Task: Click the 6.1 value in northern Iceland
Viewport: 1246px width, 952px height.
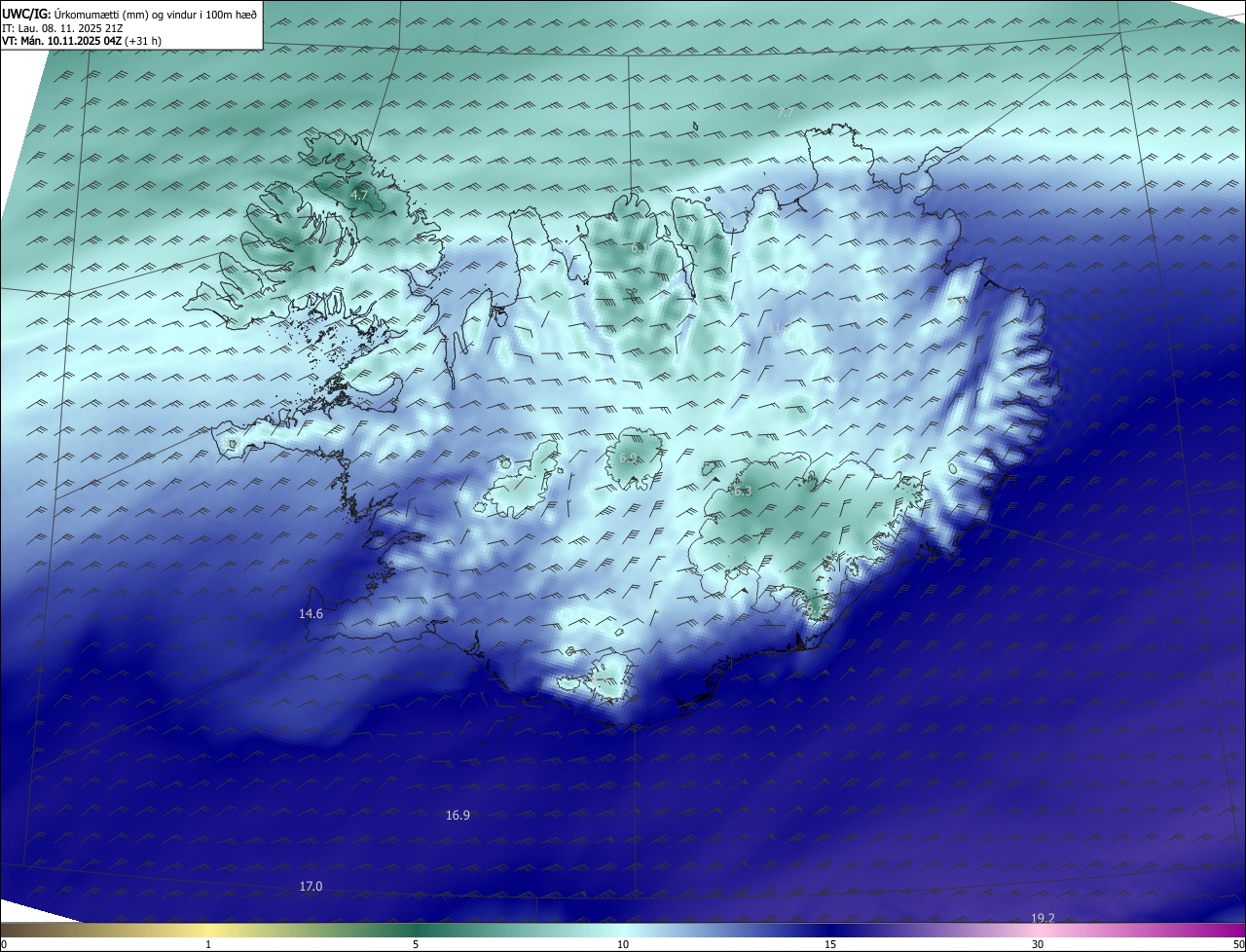Action: [640, 249]
